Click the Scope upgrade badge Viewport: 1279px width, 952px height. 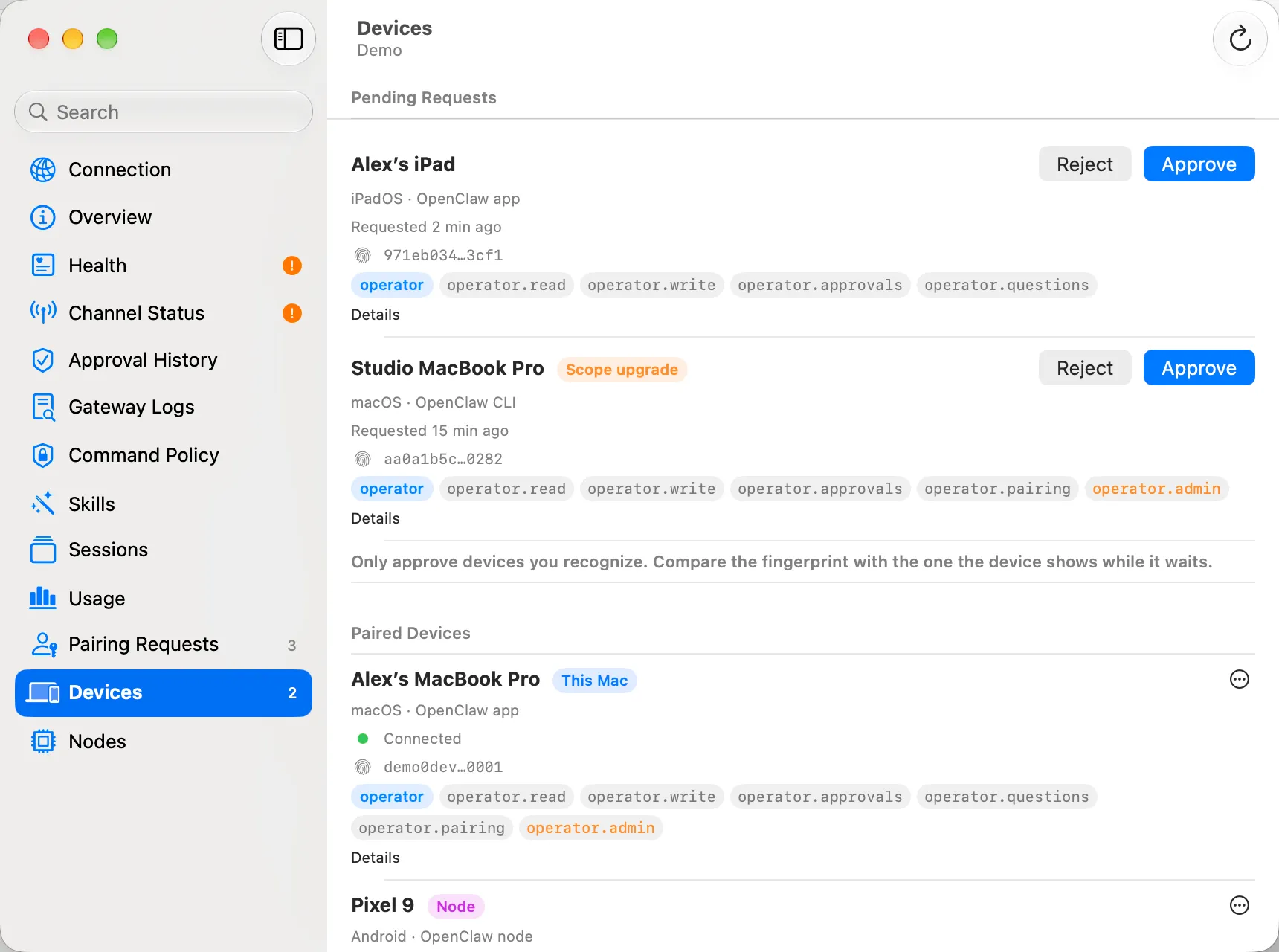(622, 370)
